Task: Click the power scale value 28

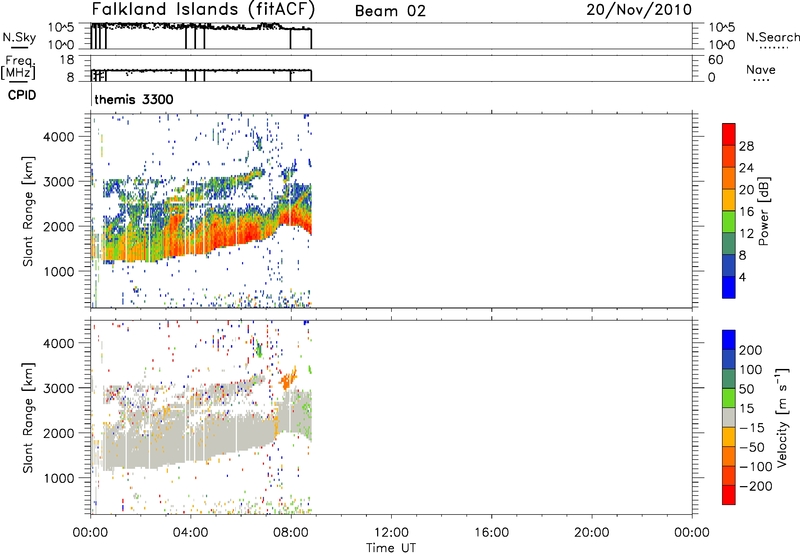Action: 746,146
